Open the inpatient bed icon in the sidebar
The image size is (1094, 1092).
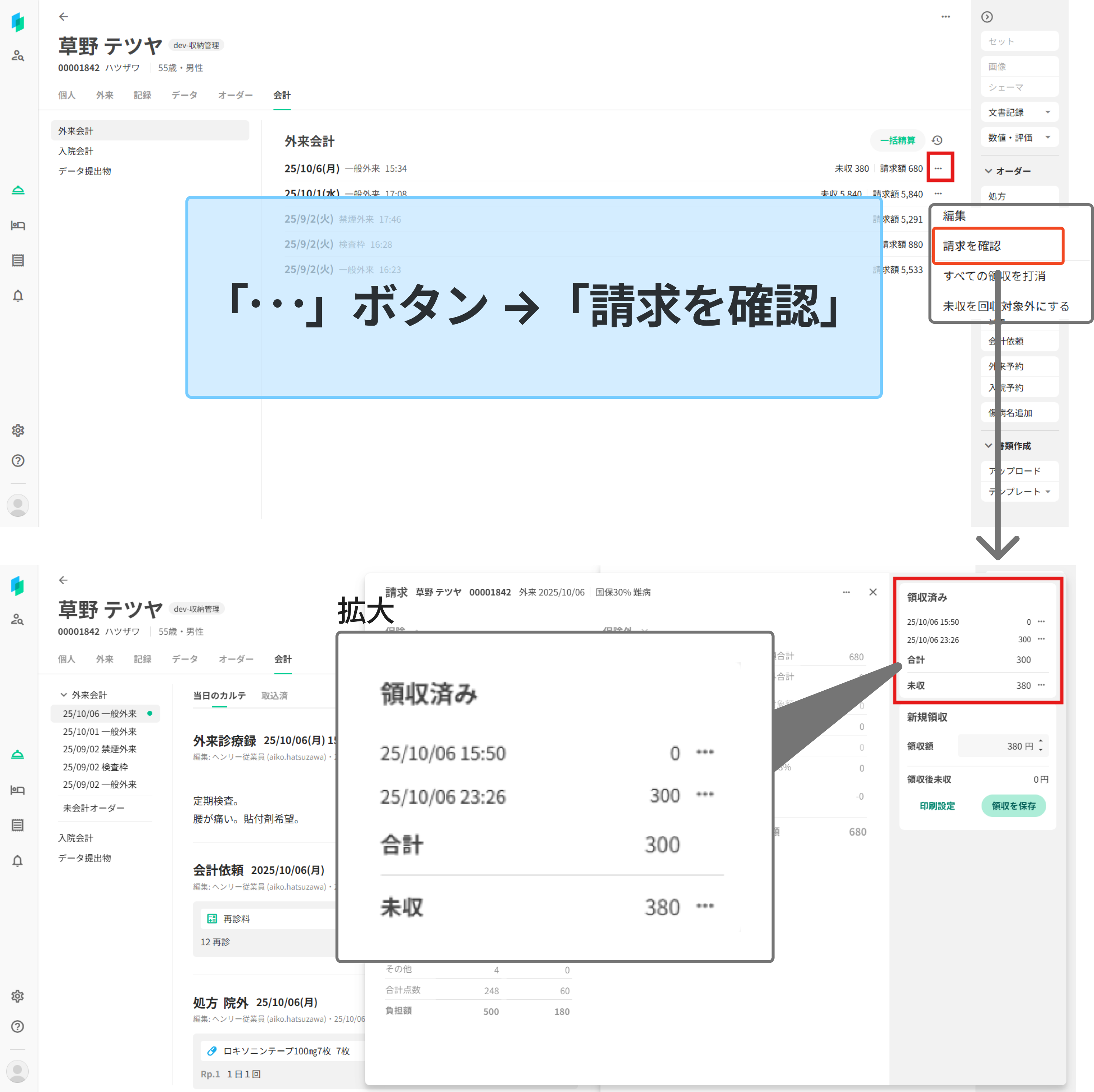point(18,226)
